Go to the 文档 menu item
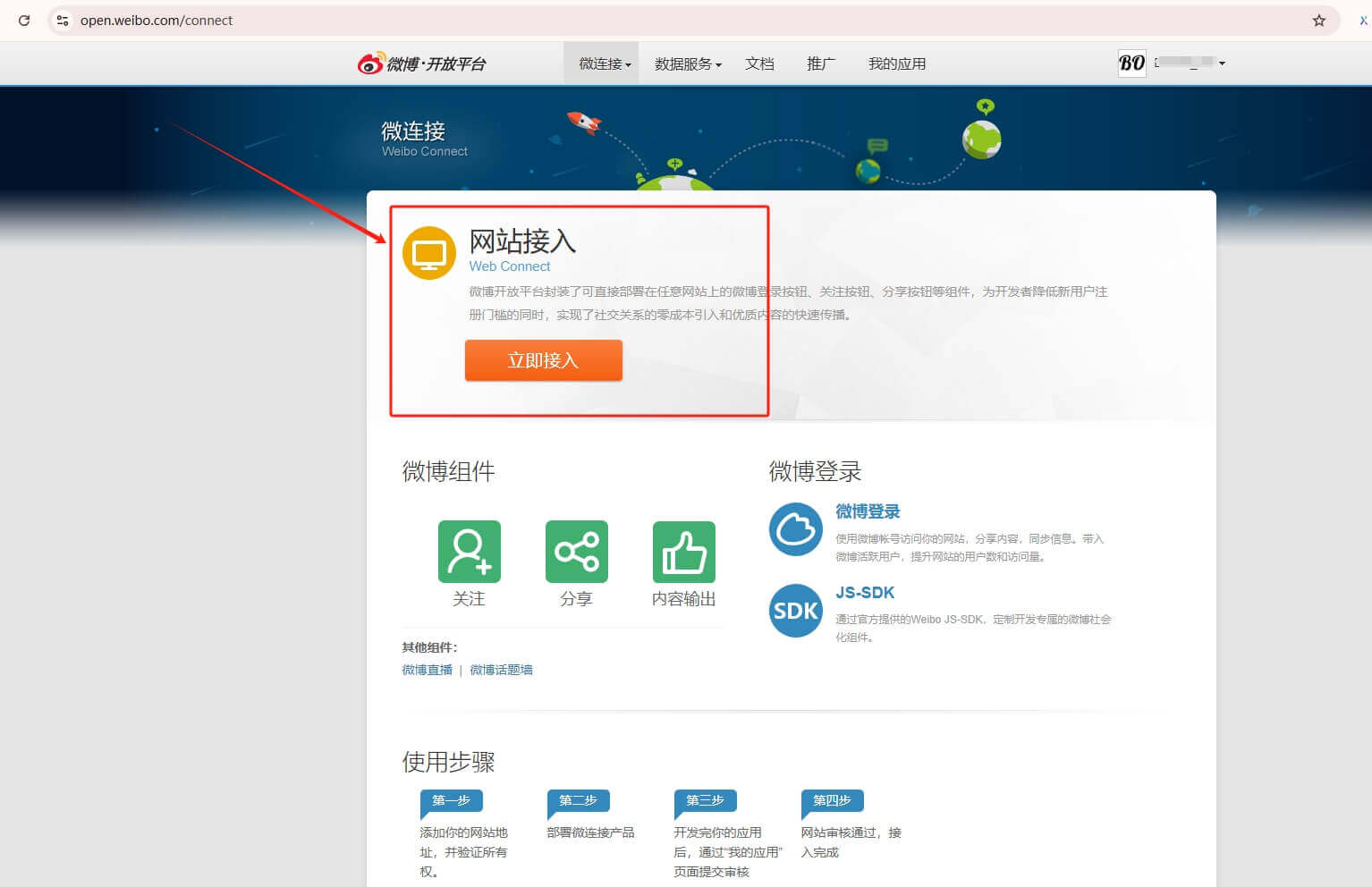 [759, 63]
